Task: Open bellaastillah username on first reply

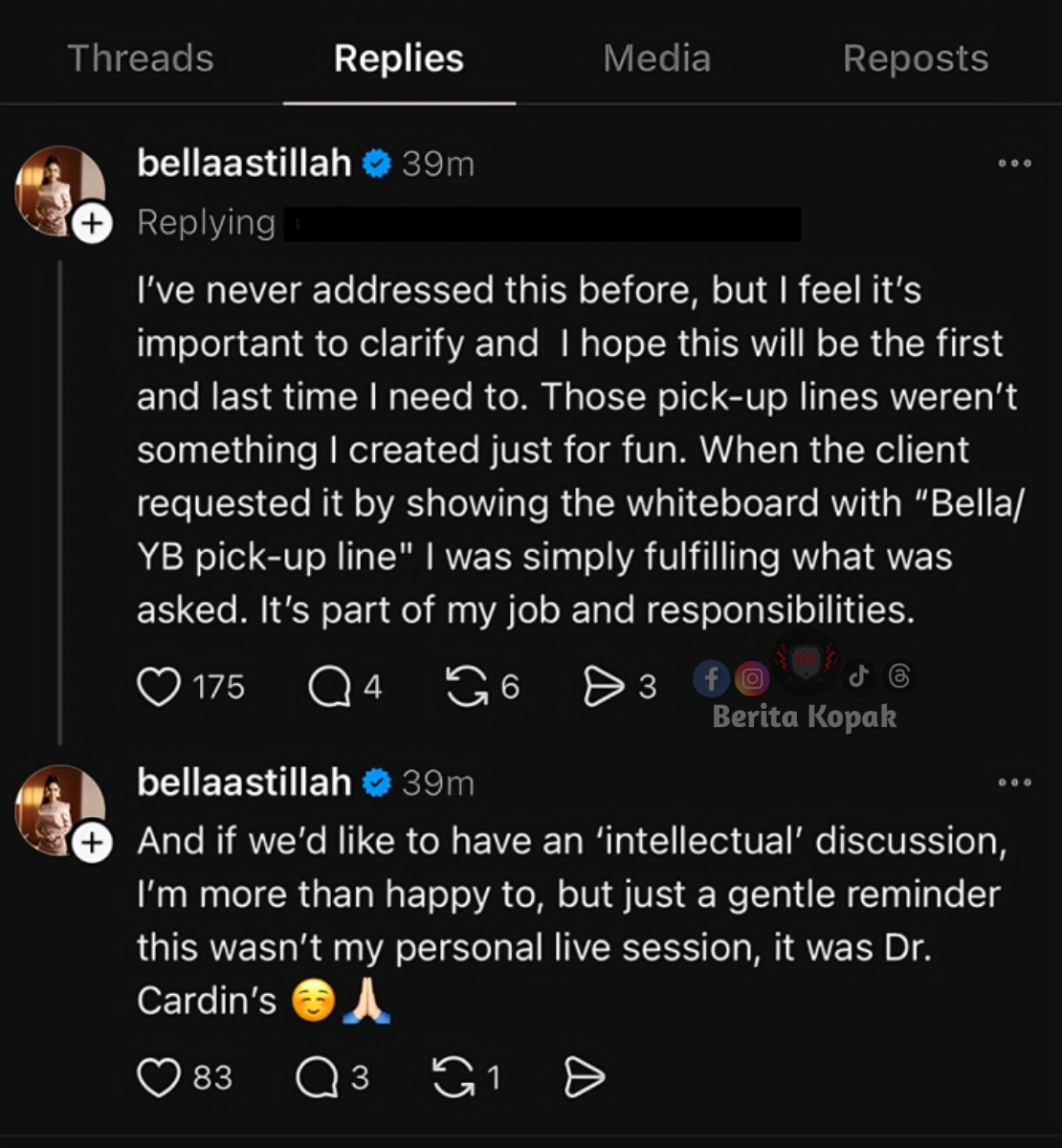Action: click(244, 164)
